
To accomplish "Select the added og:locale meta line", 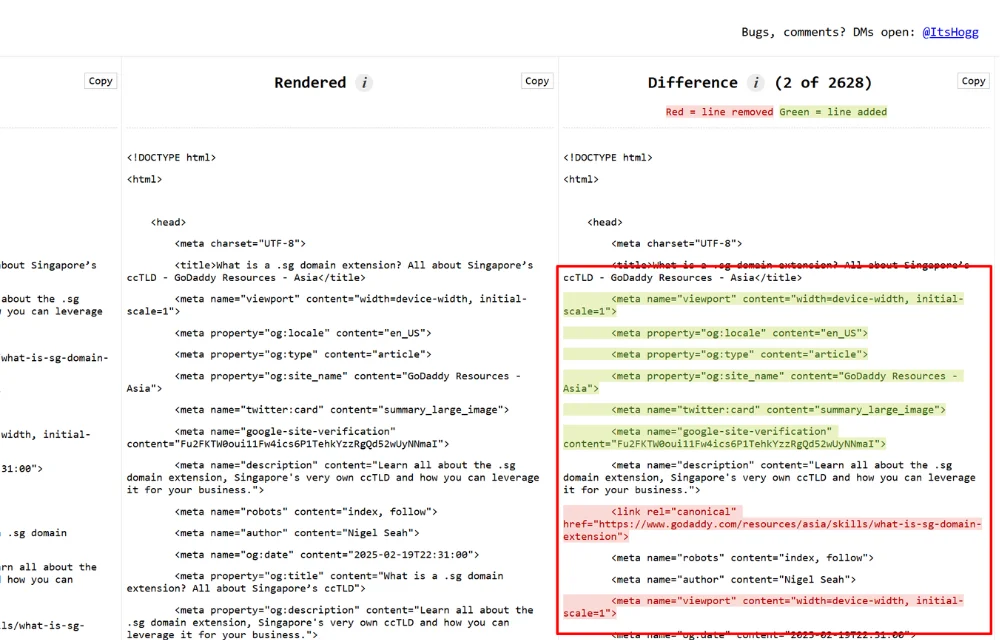I will click(716, 332).
